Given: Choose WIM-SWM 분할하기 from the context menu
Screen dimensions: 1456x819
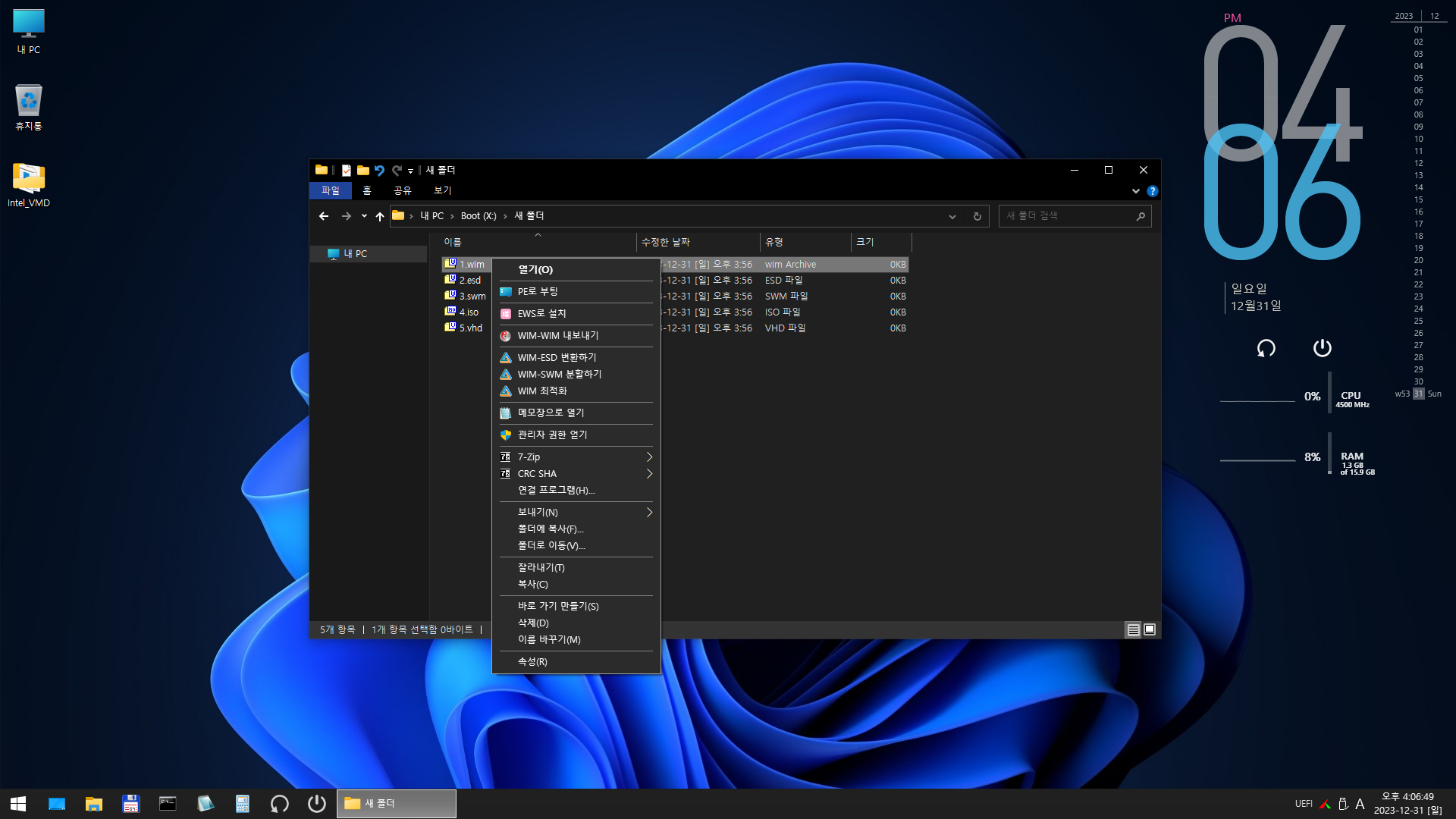Looking at the screenshot, I should pyautogui.click(x=576, y=375).
